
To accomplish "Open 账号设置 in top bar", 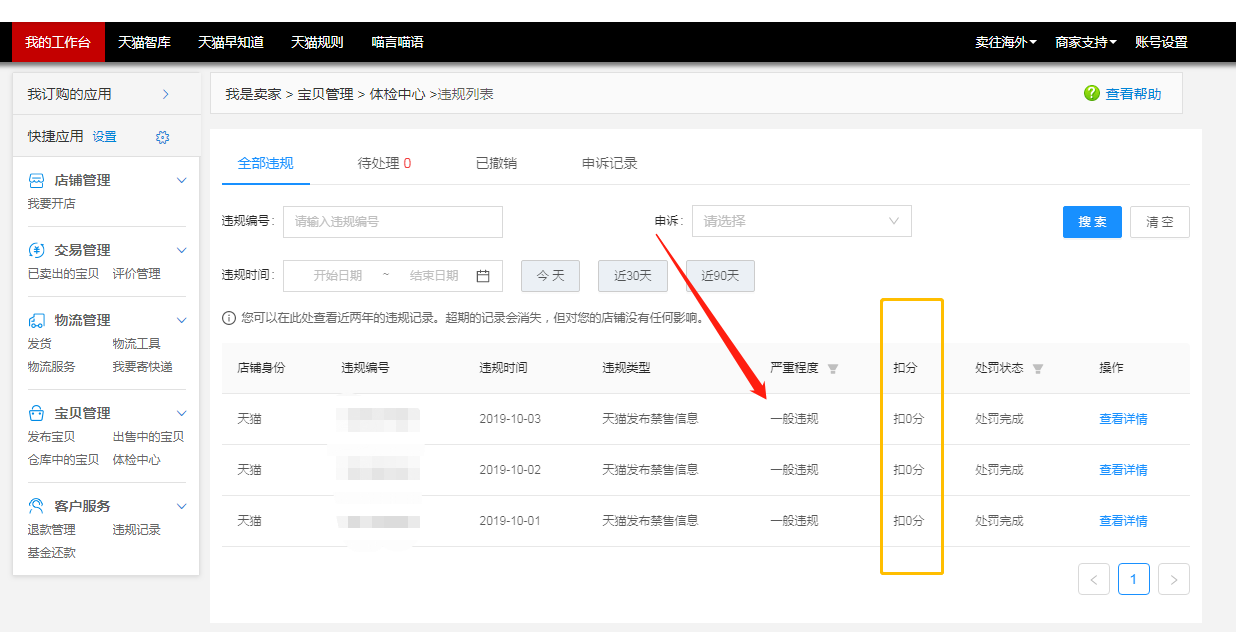I will pyautogui.click(x=1161, y=42).
